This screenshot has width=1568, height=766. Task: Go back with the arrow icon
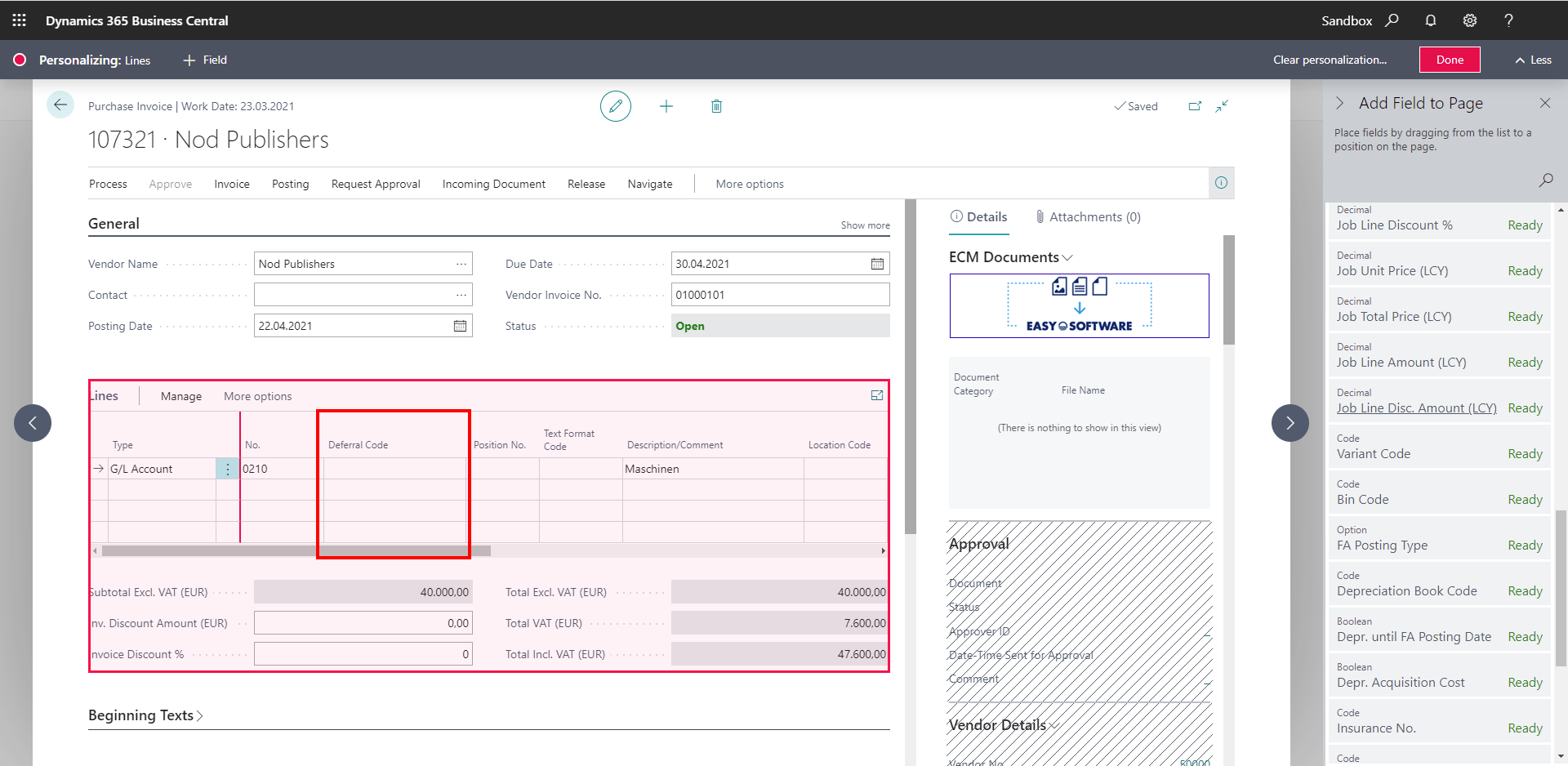point(60,105)
